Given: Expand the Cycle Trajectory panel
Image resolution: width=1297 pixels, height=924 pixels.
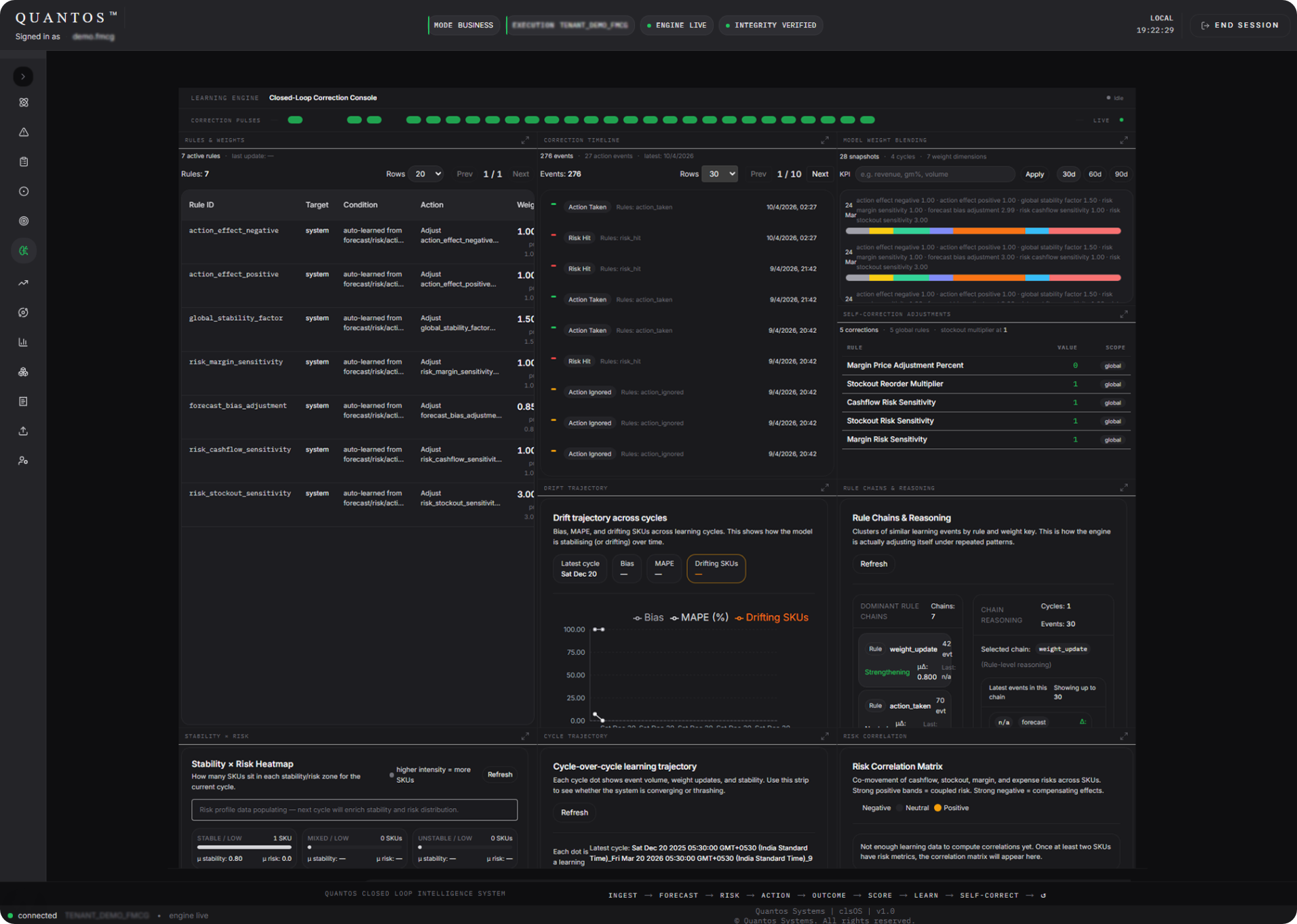Looking at the screenshot, I should (x=825, y=736).
